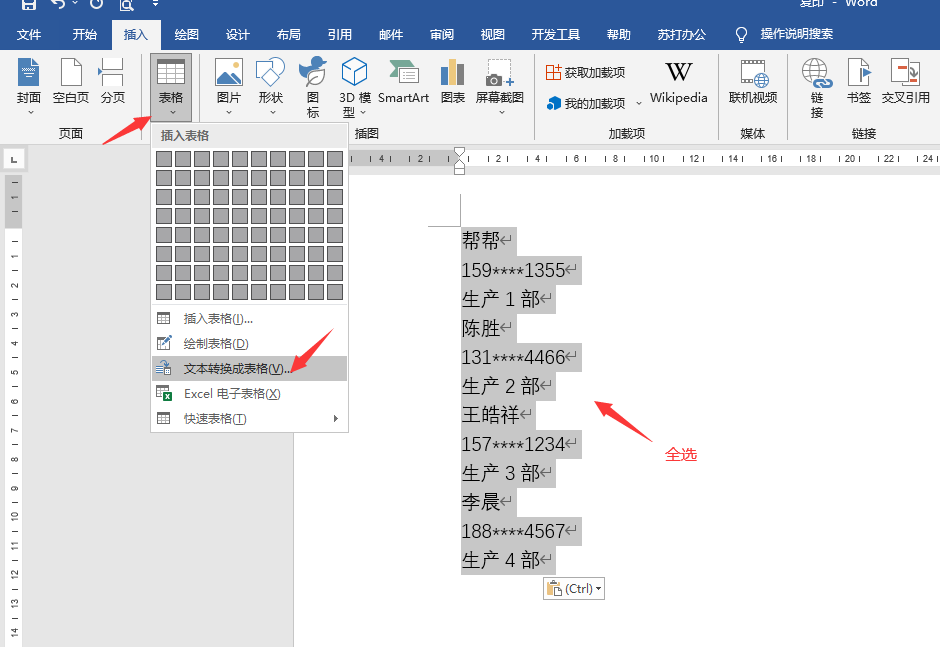
Task: Open the 帮助 ribbon tab
Action: pyautogui.click(x=619, y=35)
